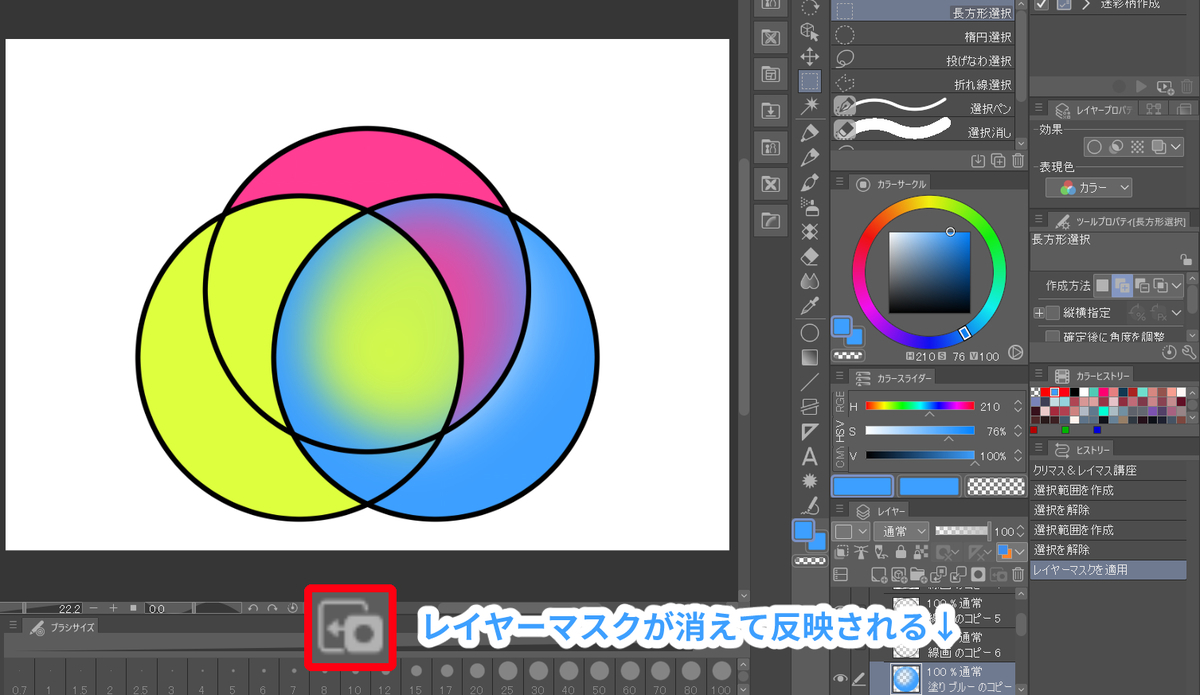This screenshot has width=1200, height=695.
Task: Click the delete layer trash icon
Action: tap(1017, 574)
